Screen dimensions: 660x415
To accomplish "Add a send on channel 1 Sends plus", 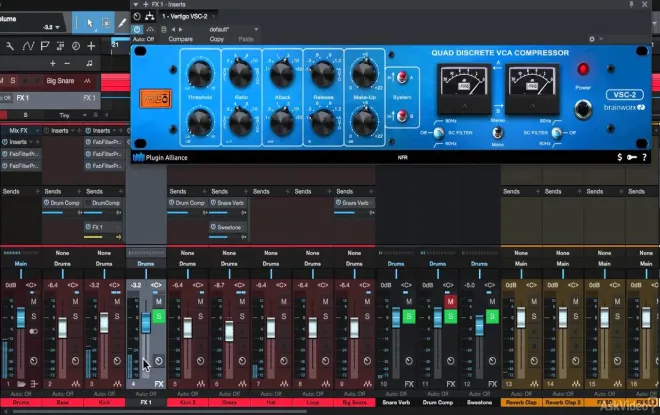I will pos(37,192).
